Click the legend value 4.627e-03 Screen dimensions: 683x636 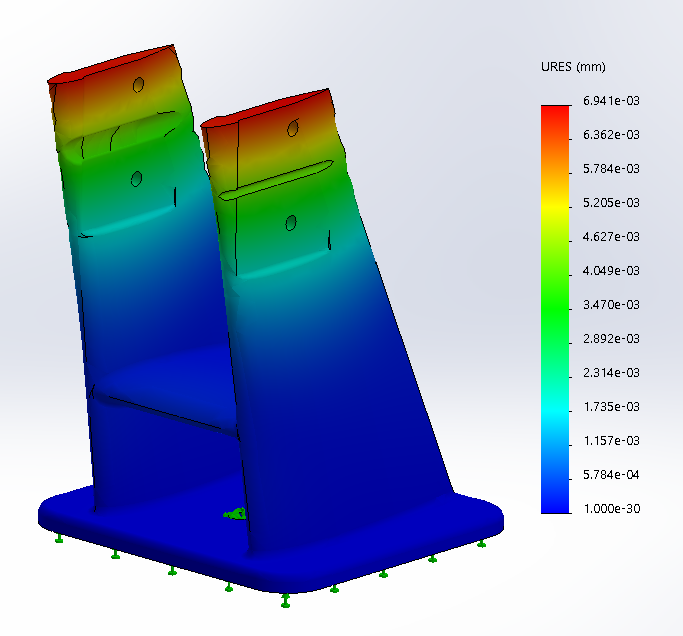(x=611, y=237)
